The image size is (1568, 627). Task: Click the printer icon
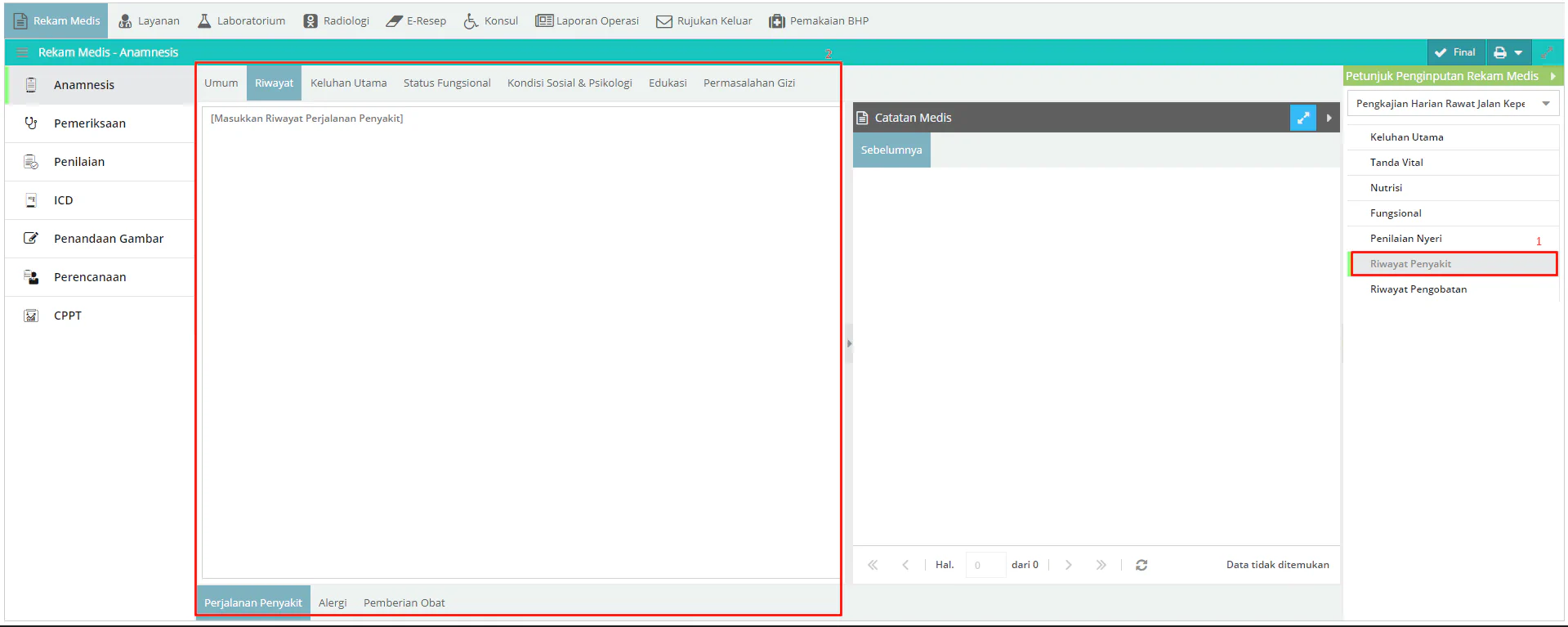(x=1500, y=52)
